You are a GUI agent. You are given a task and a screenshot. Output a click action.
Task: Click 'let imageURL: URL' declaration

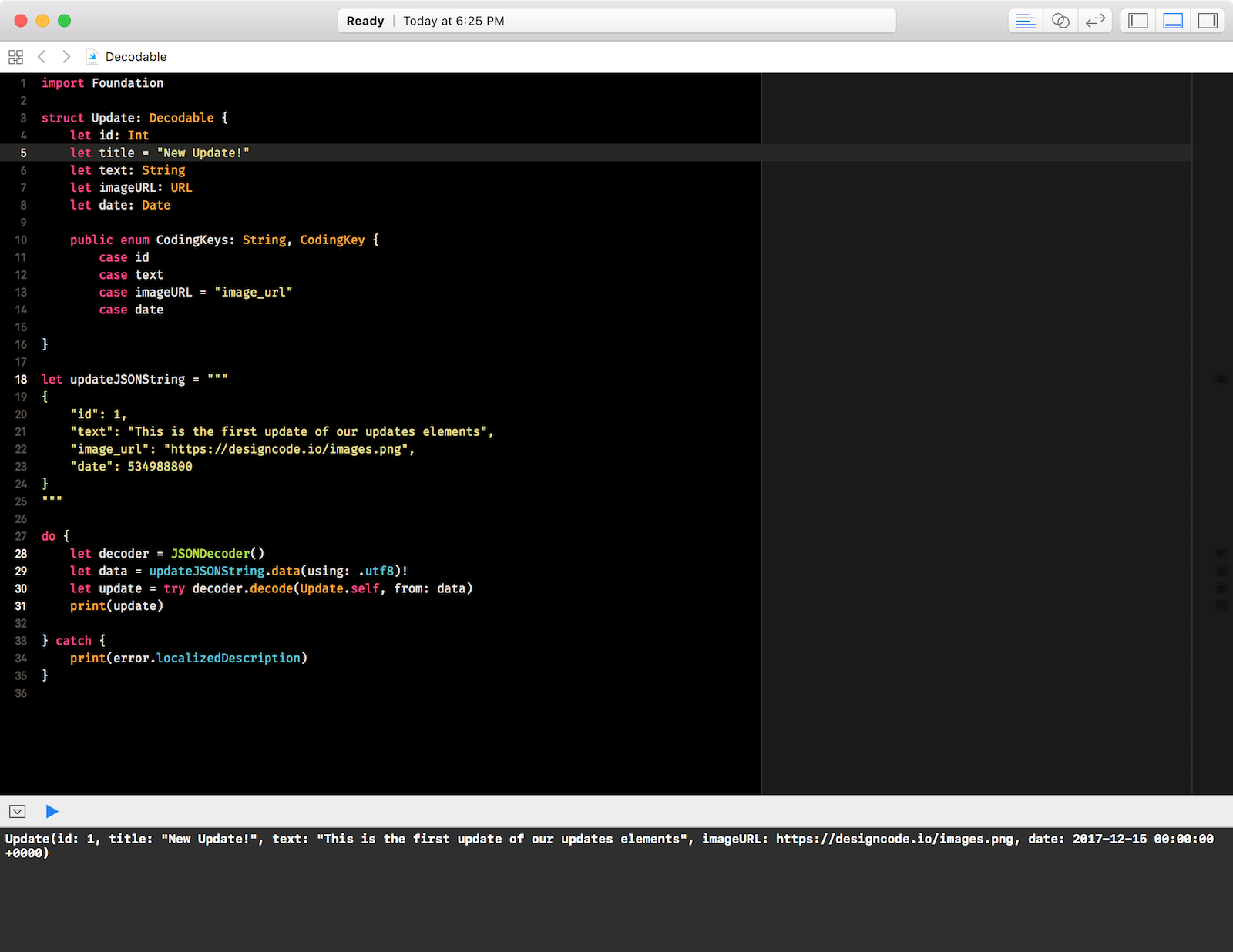click(131, 187)
